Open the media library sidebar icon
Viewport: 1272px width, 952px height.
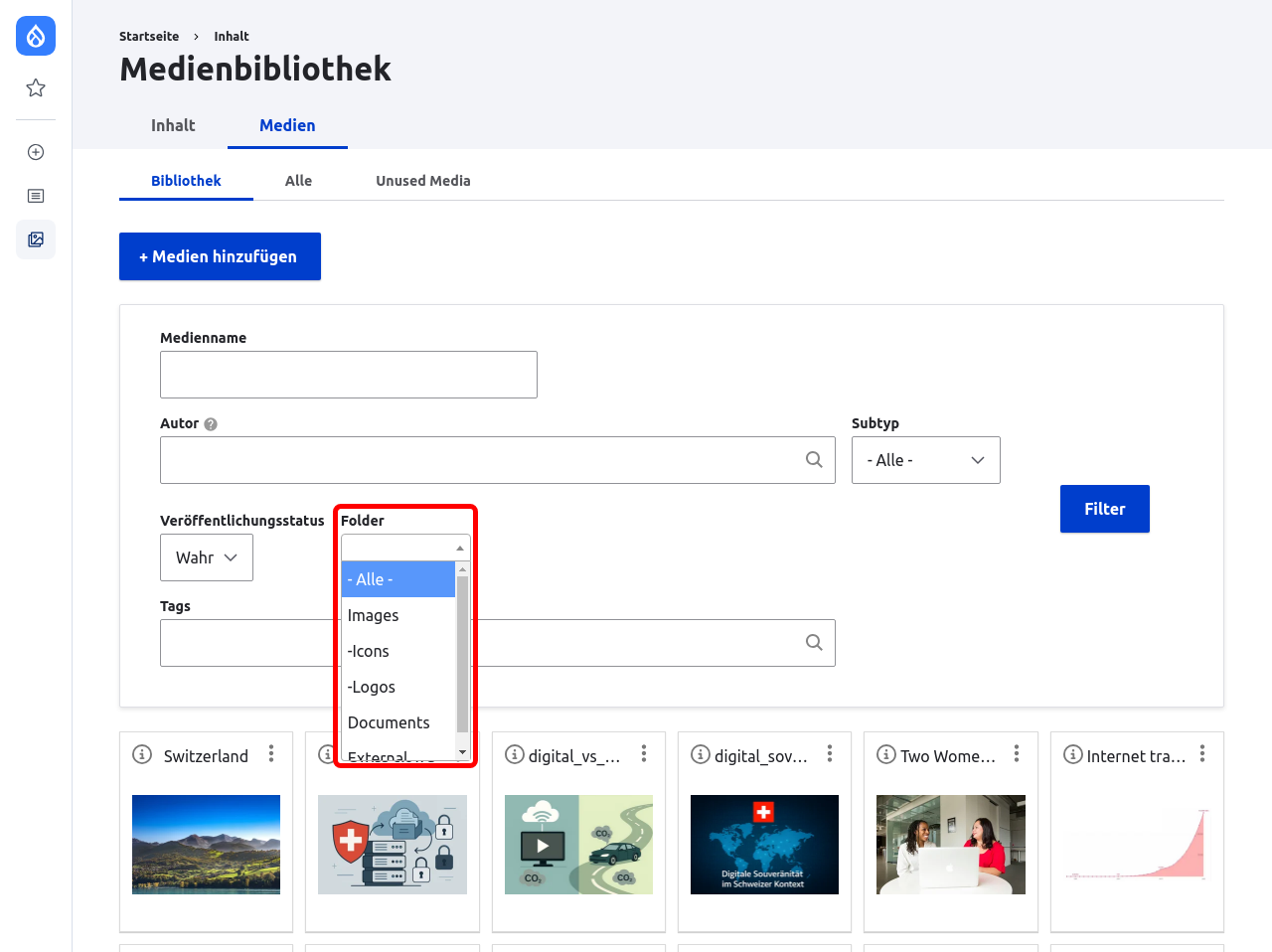(36, 239)
